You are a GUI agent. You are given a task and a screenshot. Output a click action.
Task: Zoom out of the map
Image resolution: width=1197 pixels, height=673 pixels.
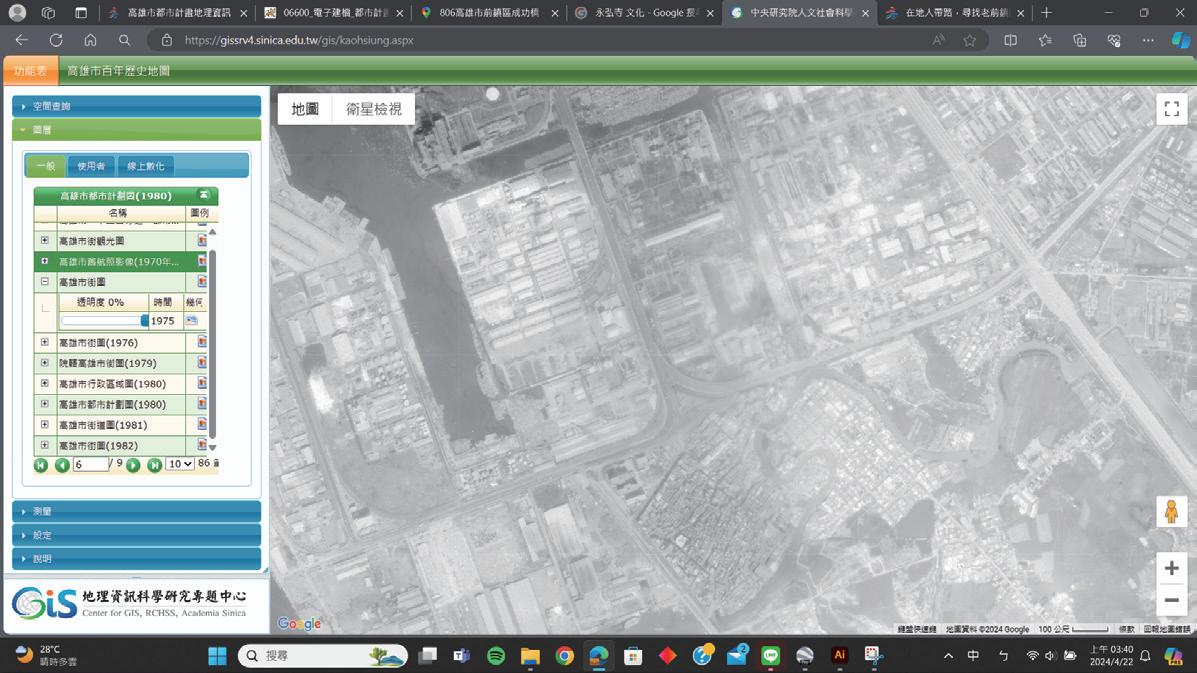pyautogui.click(x=1171, y=600)
